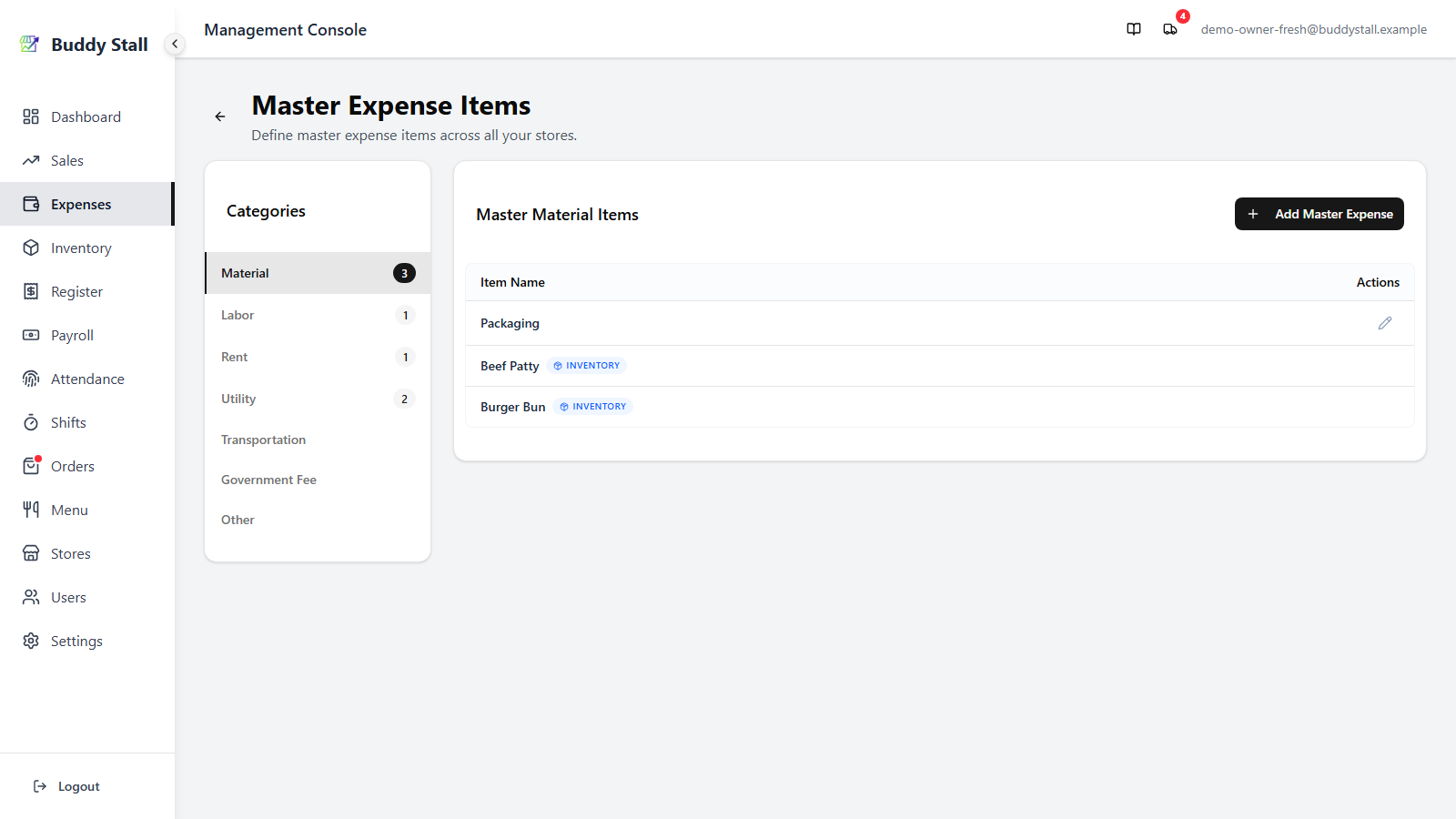
Task: Click the Burger Bun item name
Action: pyautogui.click(x=513, y=407)
